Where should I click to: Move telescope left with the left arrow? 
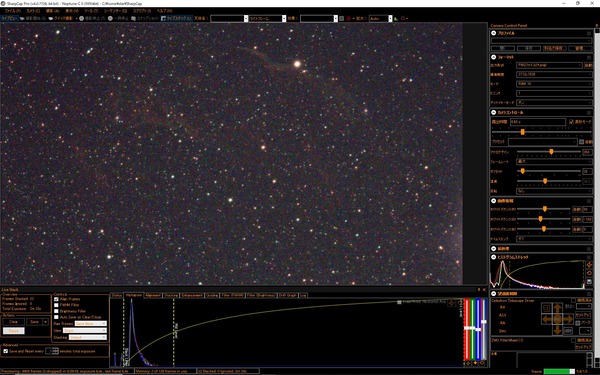547,319
